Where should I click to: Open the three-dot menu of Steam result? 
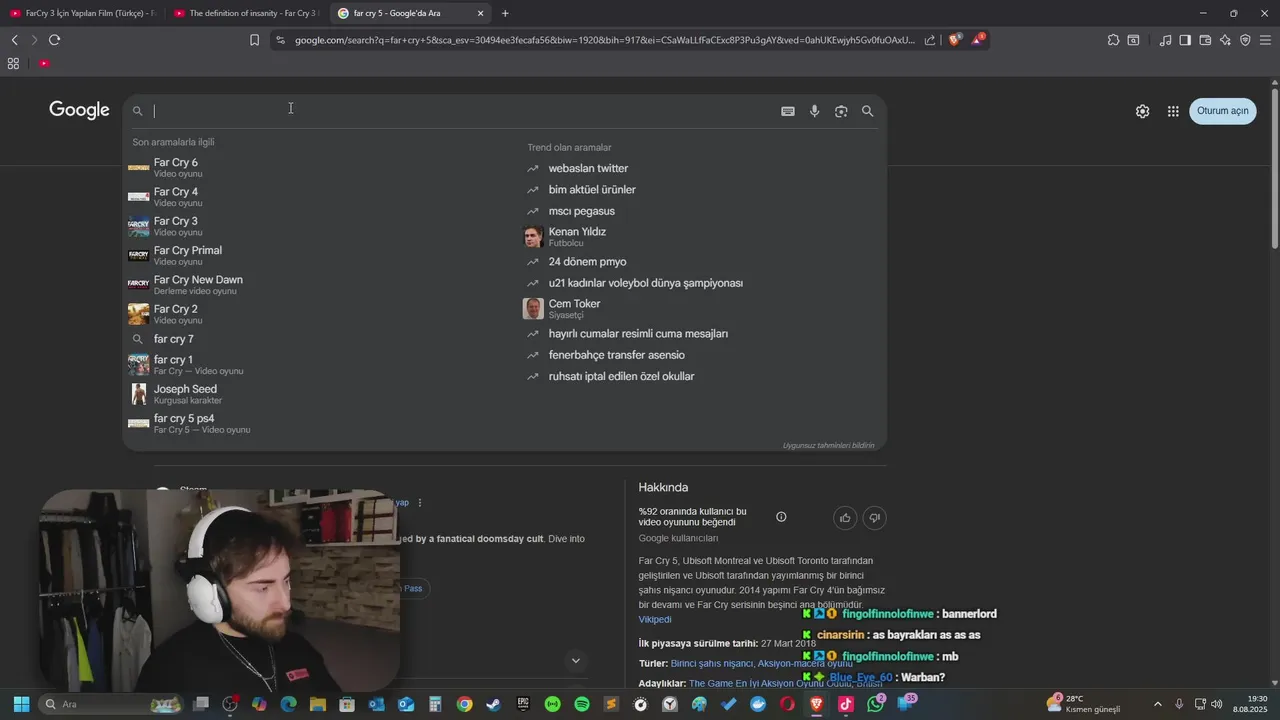point(420,502)
